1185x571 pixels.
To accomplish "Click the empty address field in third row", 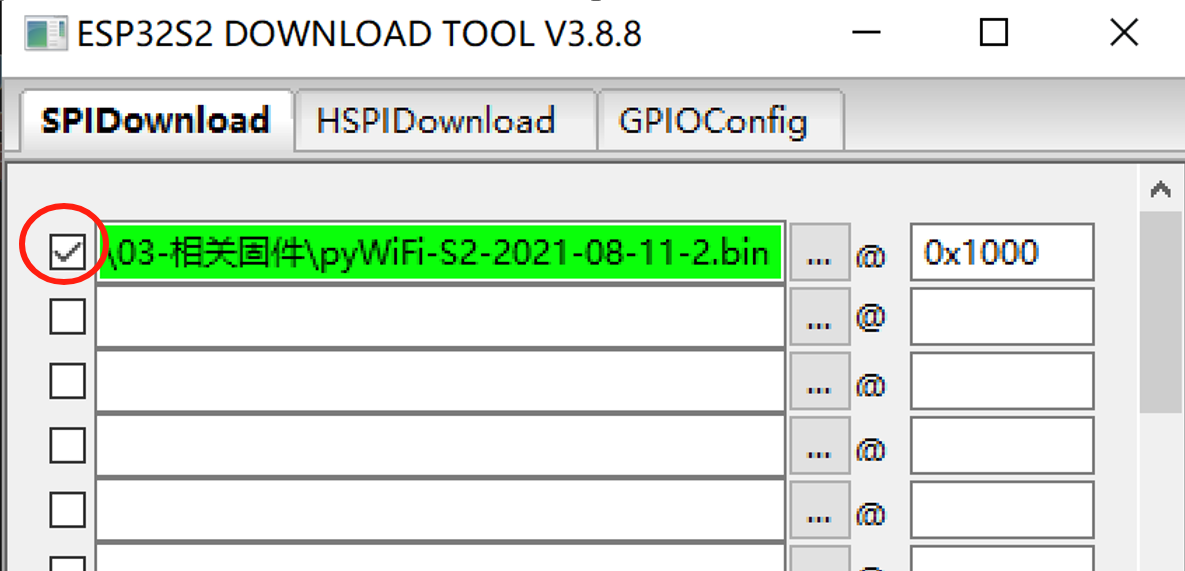I will [1002, 381].
